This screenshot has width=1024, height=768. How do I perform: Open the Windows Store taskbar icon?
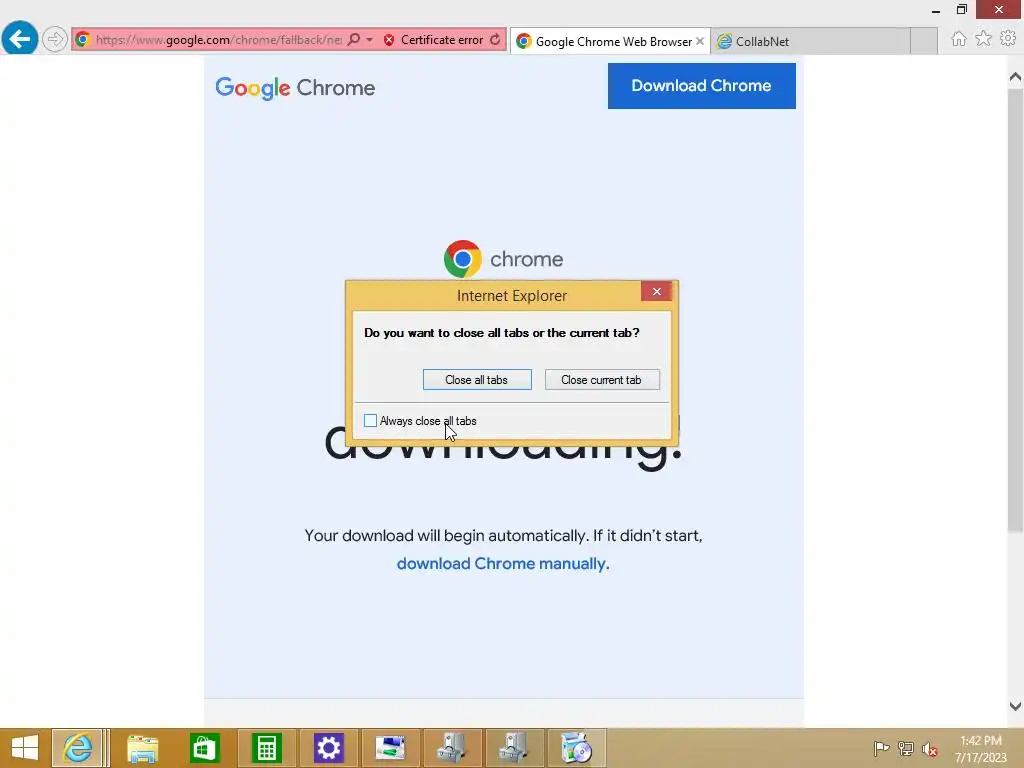pyautogui.click(x=204, y=748)
